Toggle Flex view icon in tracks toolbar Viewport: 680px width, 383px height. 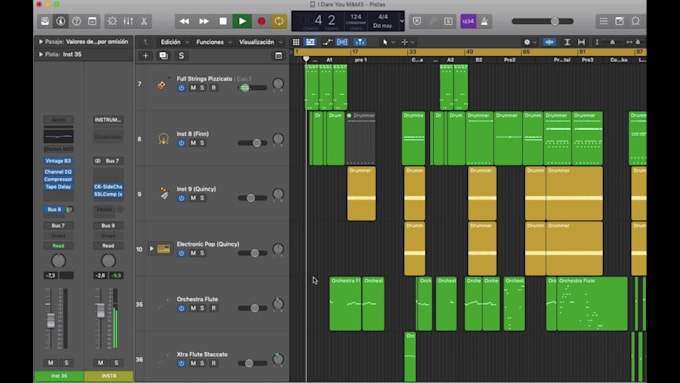pos(342,42)
